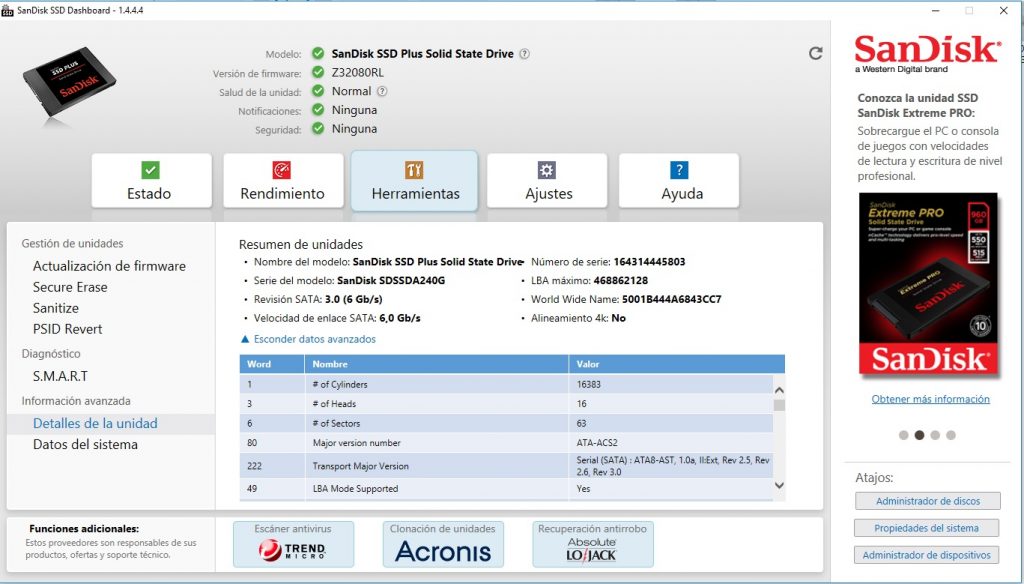Select the Transport Major Version row
The height and width of the screenshot is (584, 1024).
point(506,466)
